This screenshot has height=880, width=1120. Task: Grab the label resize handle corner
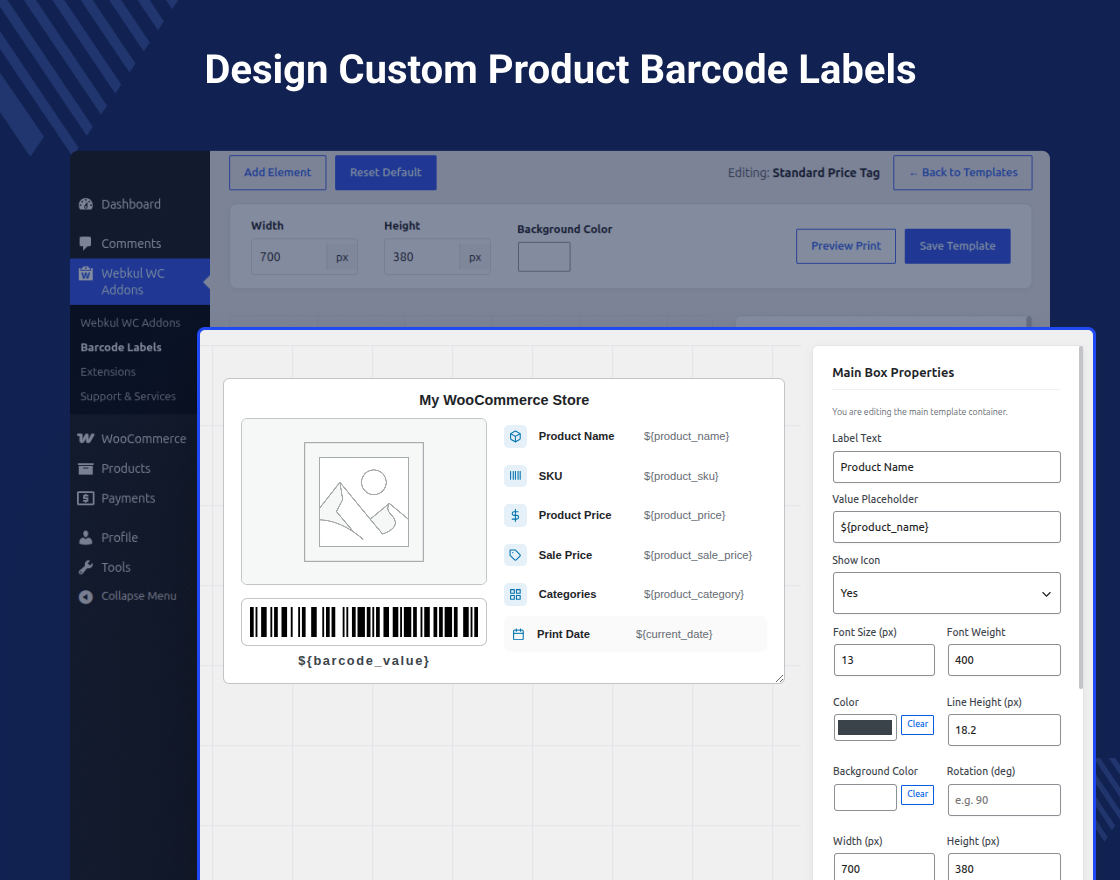tap(779, 679)
